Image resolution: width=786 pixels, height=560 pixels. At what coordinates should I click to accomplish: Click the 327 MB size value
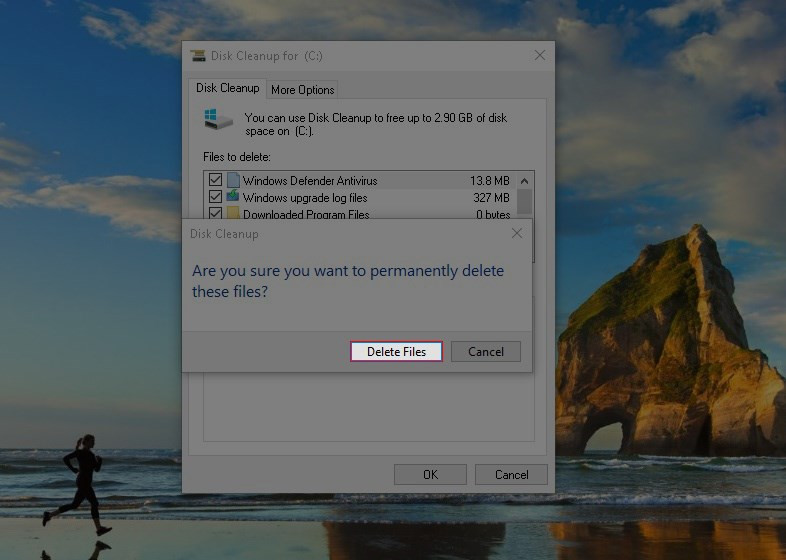[491, 198]
